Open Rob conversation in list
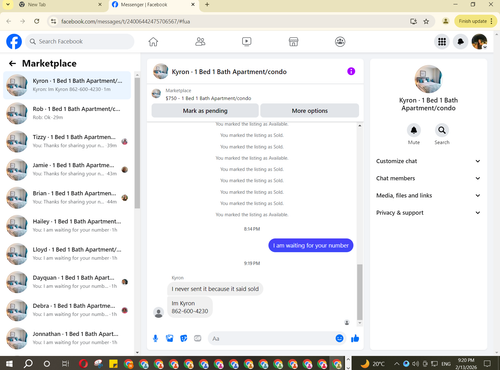 pos(67,113)
